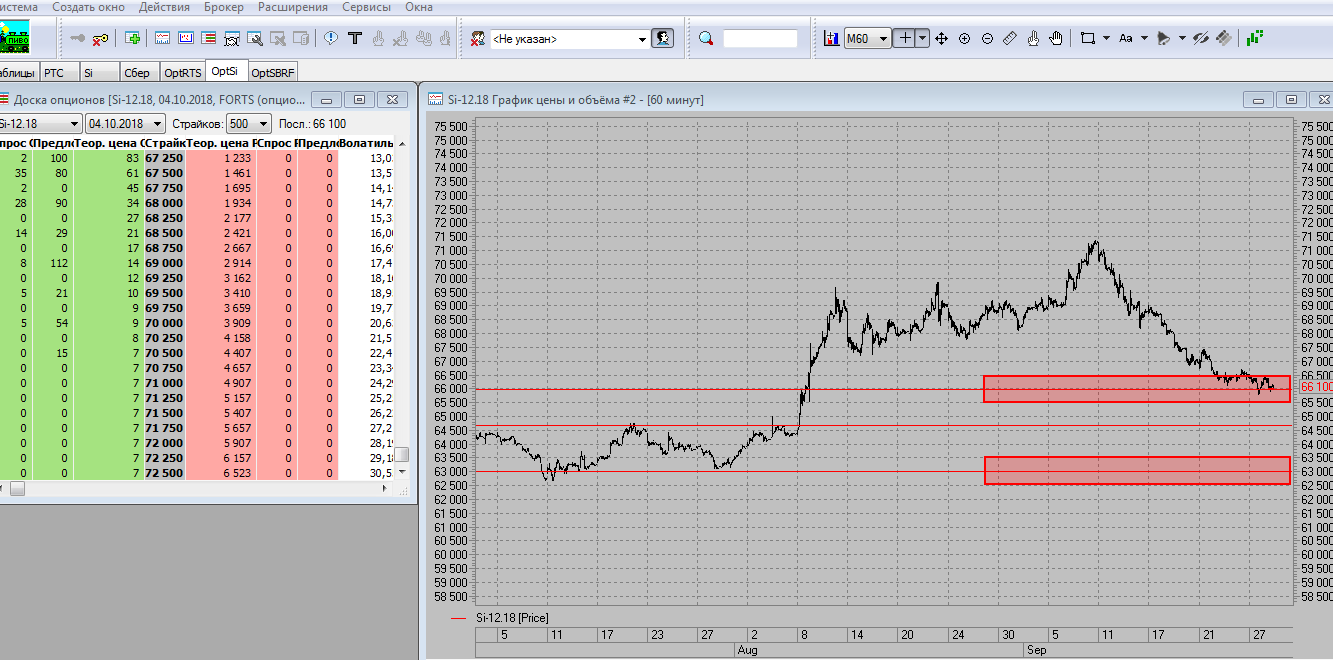Click the user with red cross icon
This screenshot has width=1333, height=660.
pyautogui.click(x=478, y=39)
